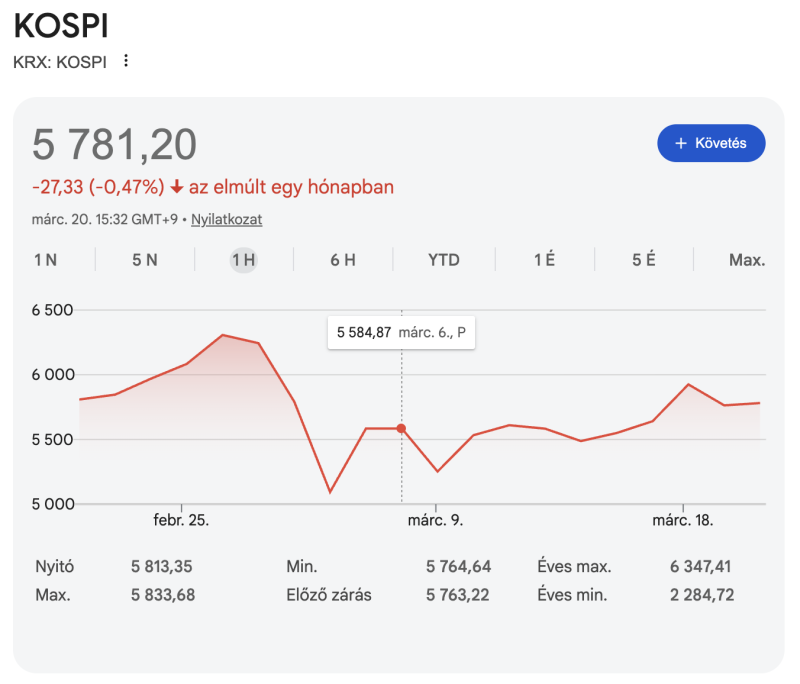Click the márc. 9. axis date label
Image resolution: width=800 pixels, height=684 pixels.
point(435,521)
